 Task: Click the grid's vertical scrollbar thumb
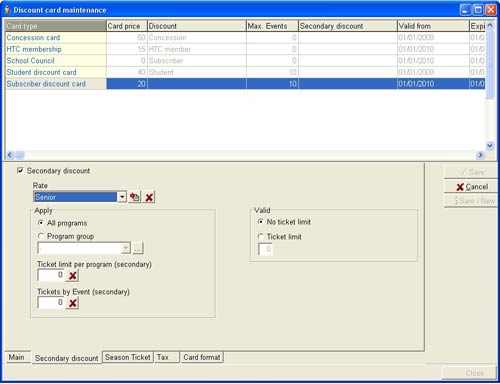[x=490, y=64]
